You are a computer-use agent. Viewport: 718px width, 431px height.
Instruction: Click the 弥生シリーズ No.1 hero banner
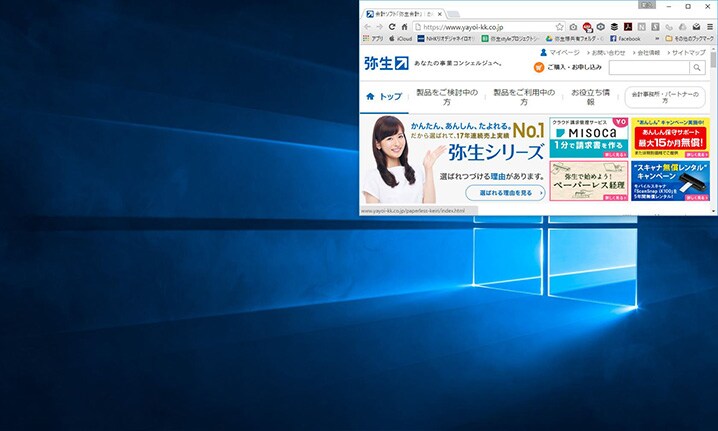[453, 159]
